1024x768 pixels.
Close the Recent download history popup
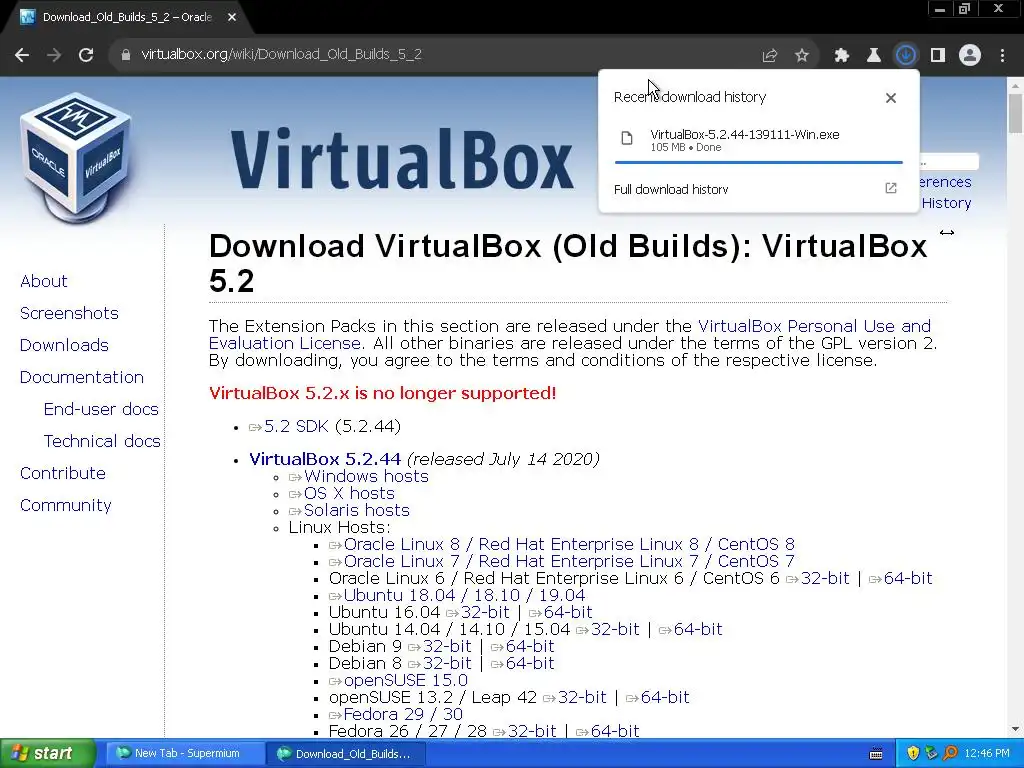point(891,98)
